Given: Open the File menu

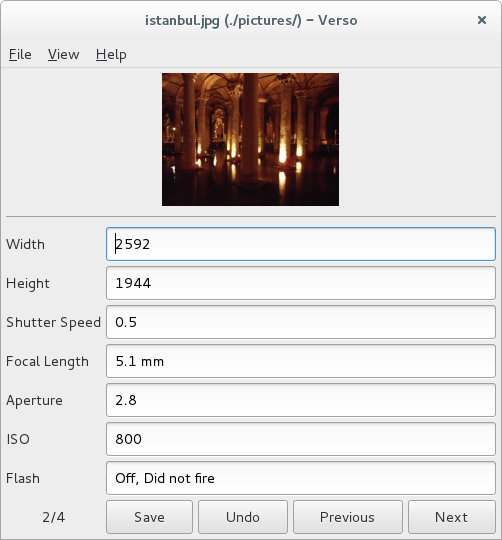Looking at the screenshot, I should (20, 54).
